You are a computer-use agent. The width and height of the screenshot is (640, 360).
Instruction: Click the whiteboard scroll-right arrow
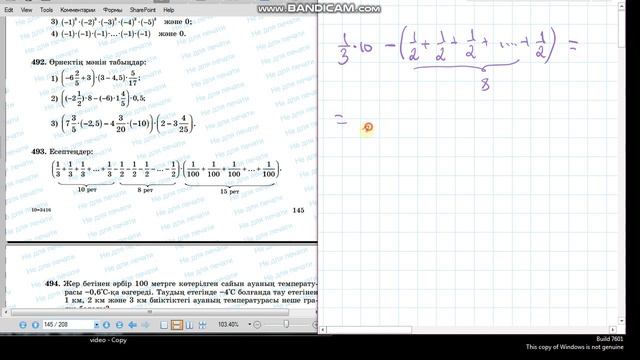point(613,329)
